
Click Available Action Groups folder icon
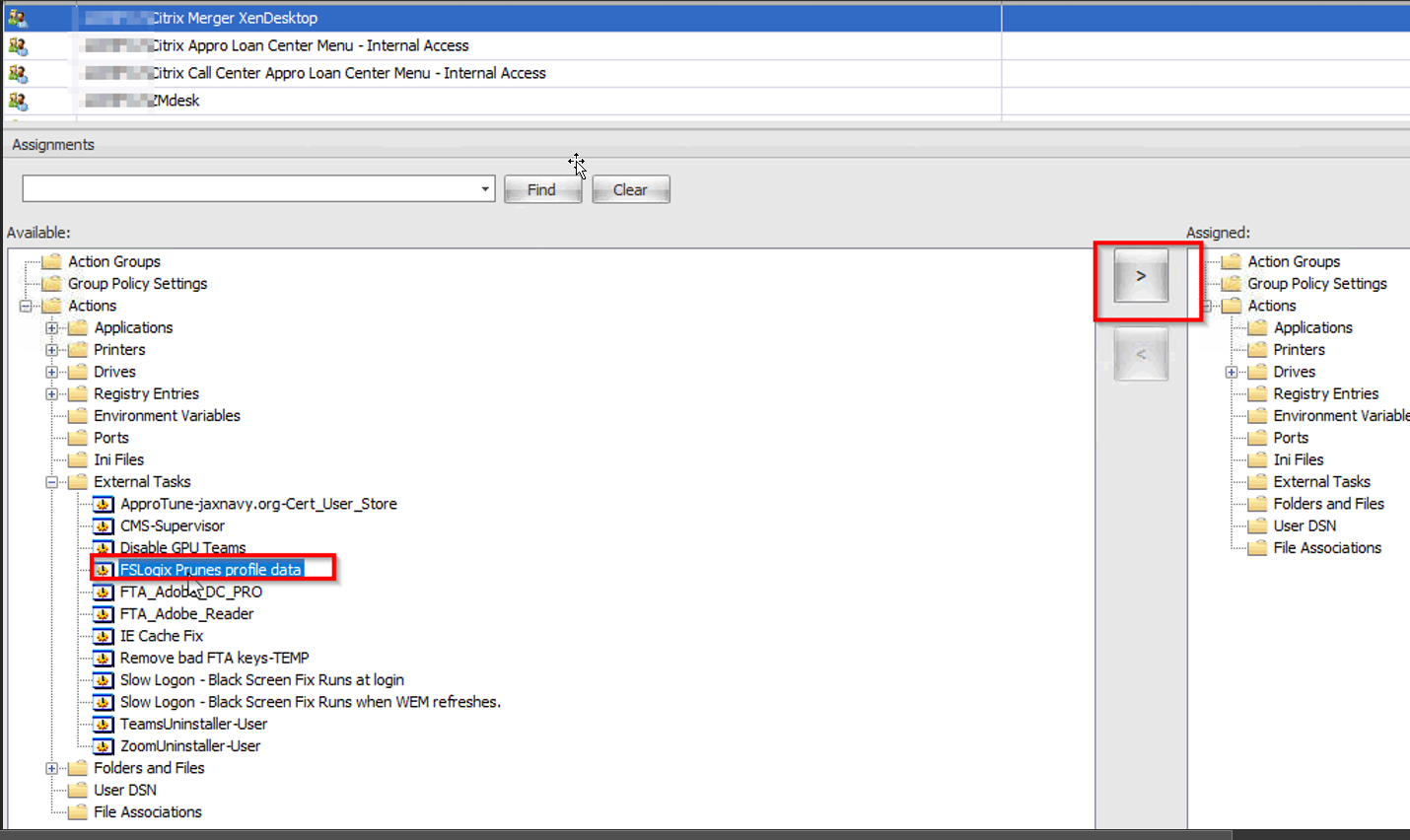point(51,261)
